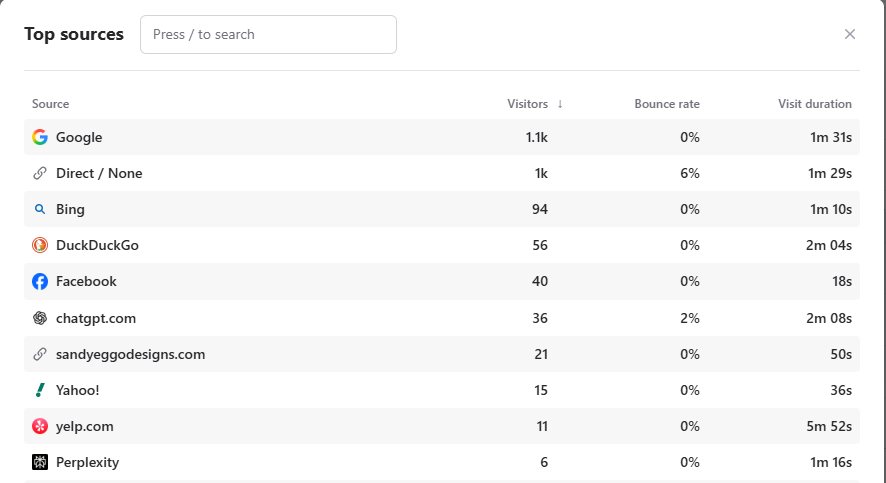Click the 6% bounce rate for Direct / None

coord(690,173)
